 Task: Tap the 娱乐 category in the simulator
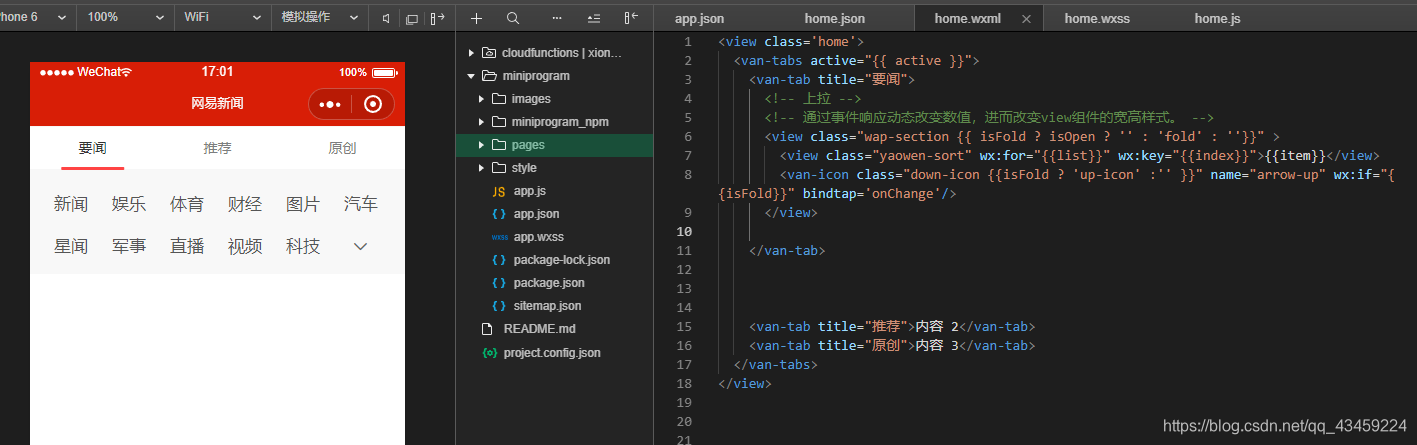(x=129, y=204)
